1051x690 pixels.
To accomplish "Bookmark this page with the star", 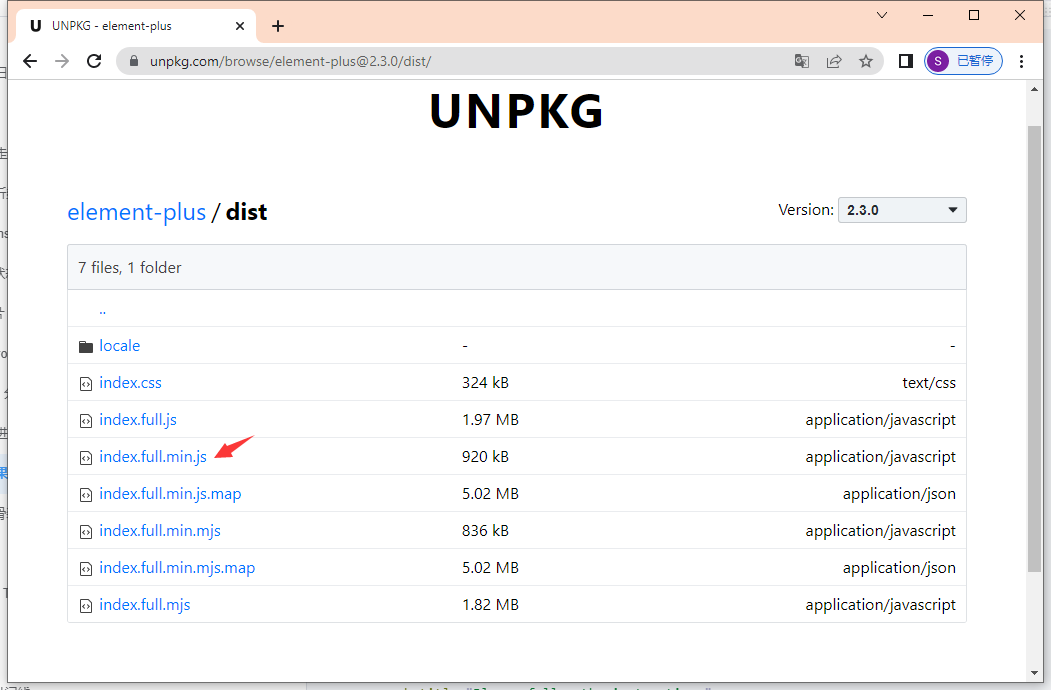I will pyautogui.click(x=866, y=61).
